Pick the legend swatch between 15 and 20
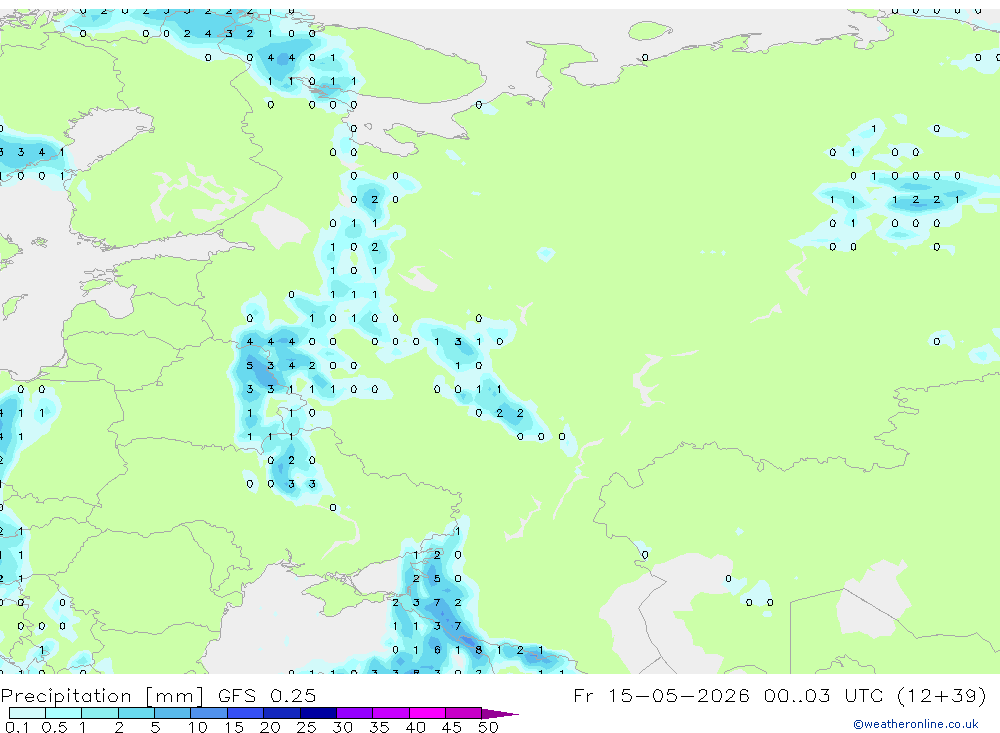The width and height of the screenshot is (1000, 733). click(246, 713)
